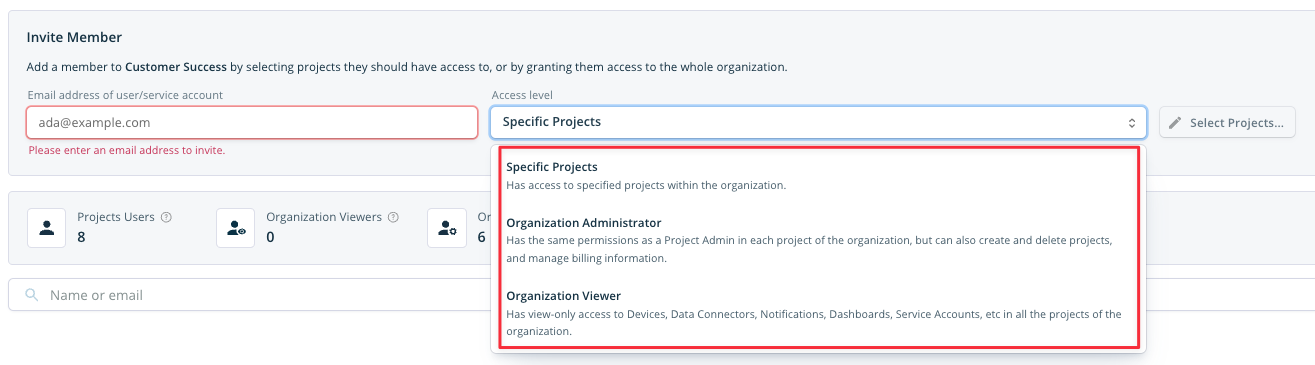Click the Organization Viewers eye-person icon
1315x365 pixels.
(235, 228)
